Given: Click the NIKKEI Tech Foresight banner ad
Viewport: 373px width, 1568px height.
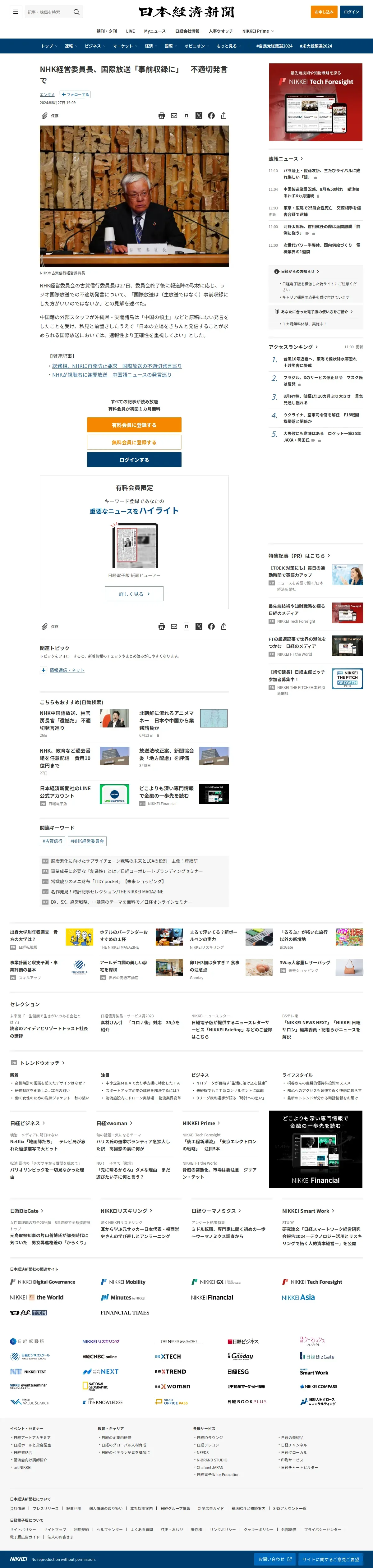Looking at the screenshot, I should 316,102.
